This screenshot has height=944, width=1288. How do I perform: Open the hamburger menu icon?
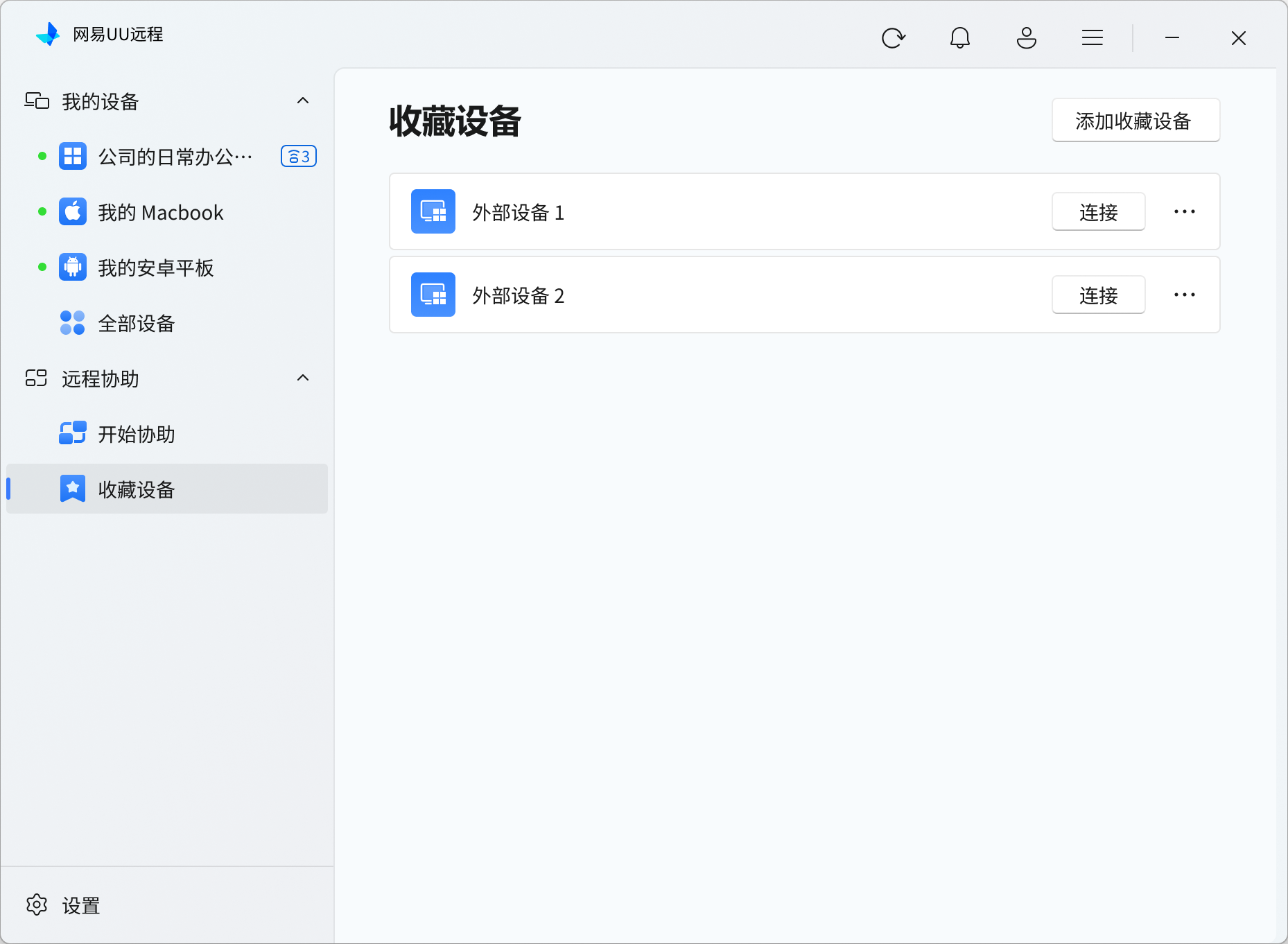click(1093, 37)
